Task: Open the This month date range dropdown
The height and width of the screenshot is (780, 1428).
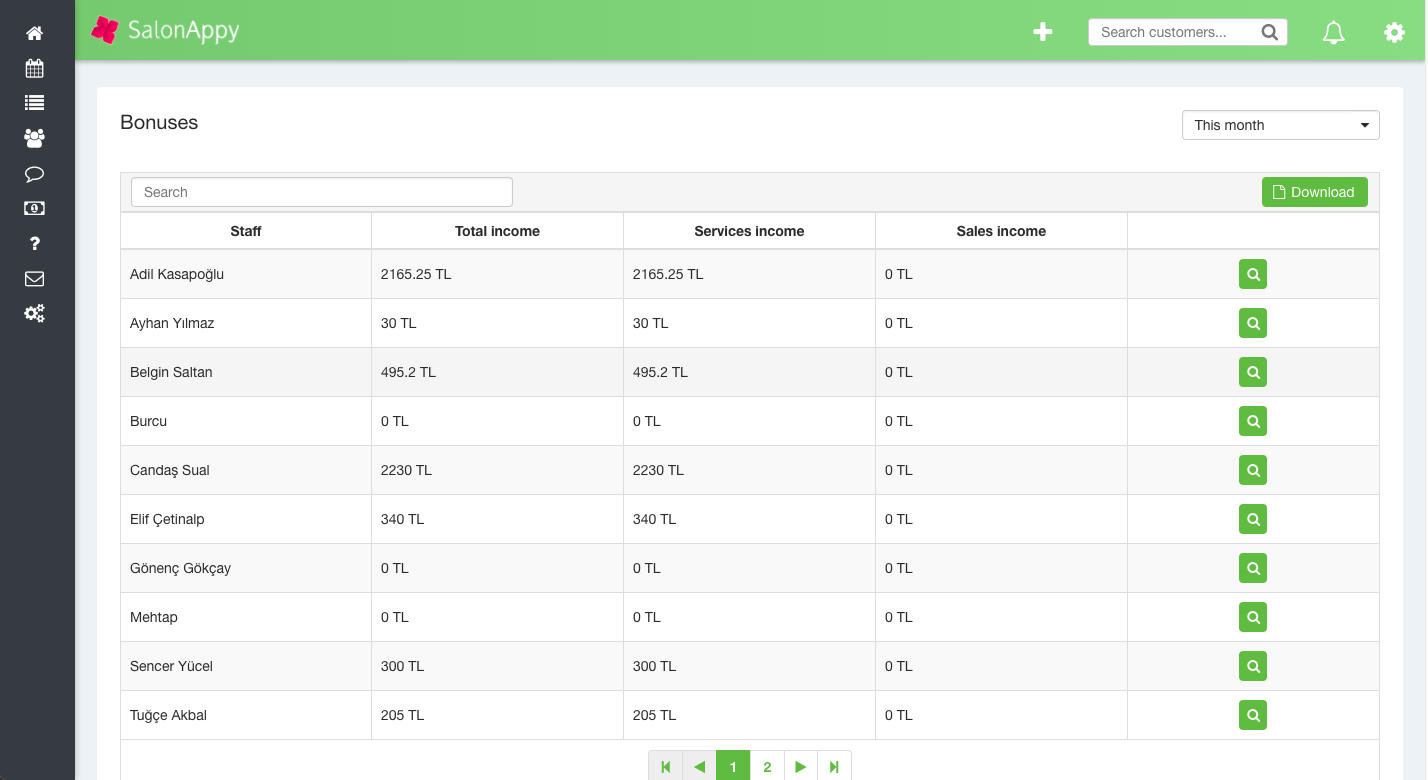Action: (x=1280, y=124)
